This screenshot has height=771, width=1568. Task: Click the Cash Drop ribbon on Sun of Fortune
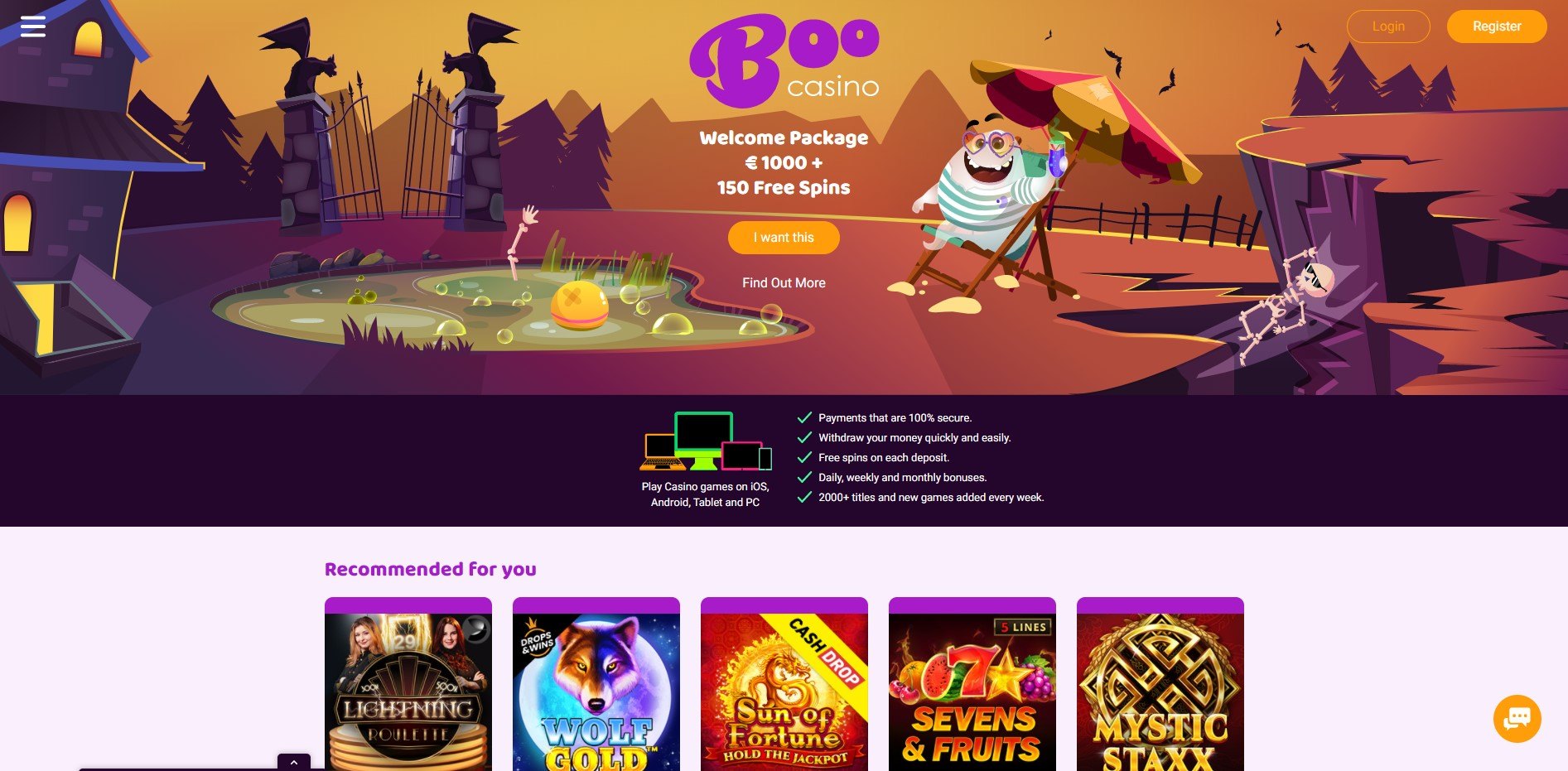pos(824,652)
